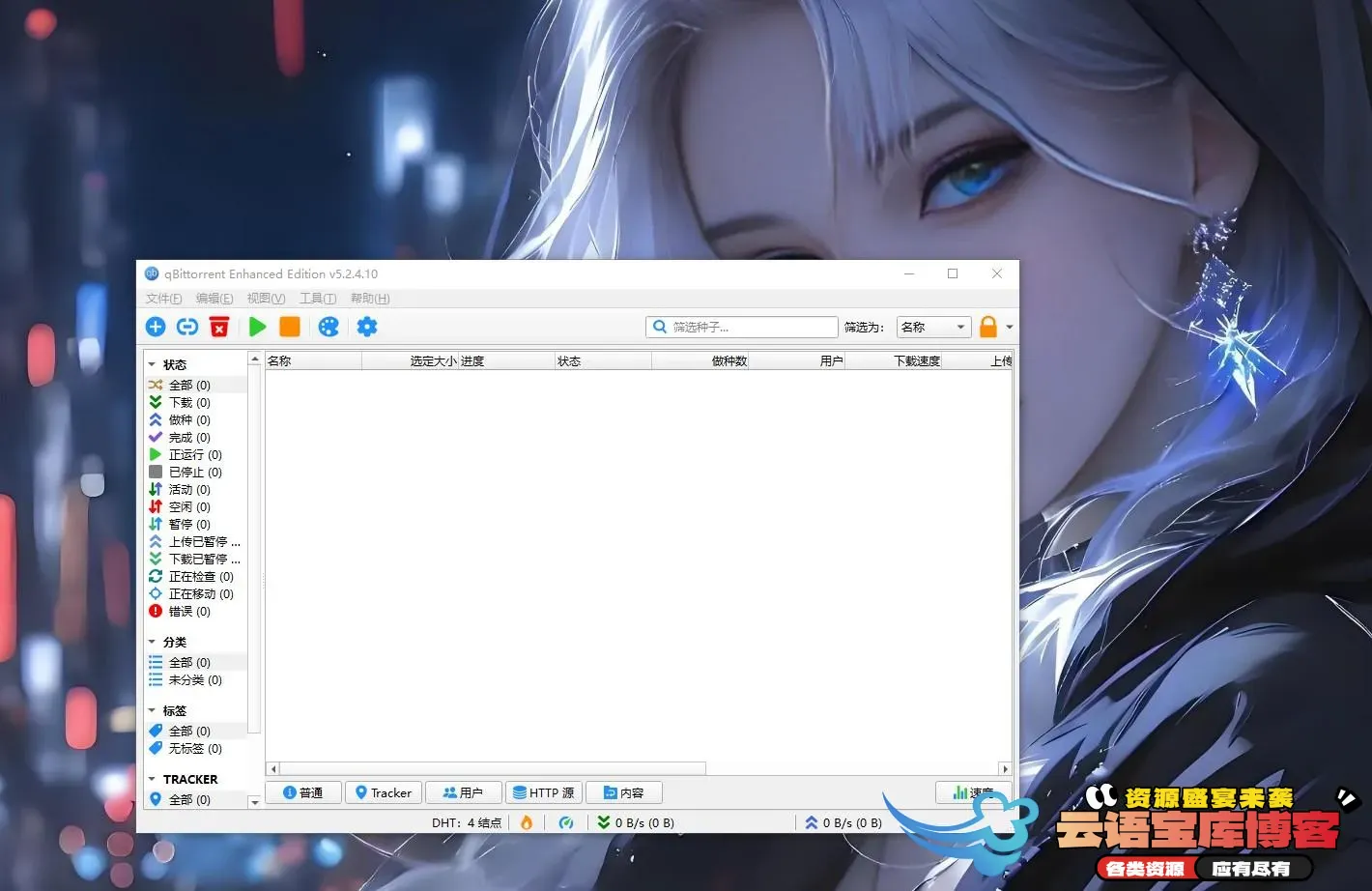Select the 完成 (0) status filter

196,437
